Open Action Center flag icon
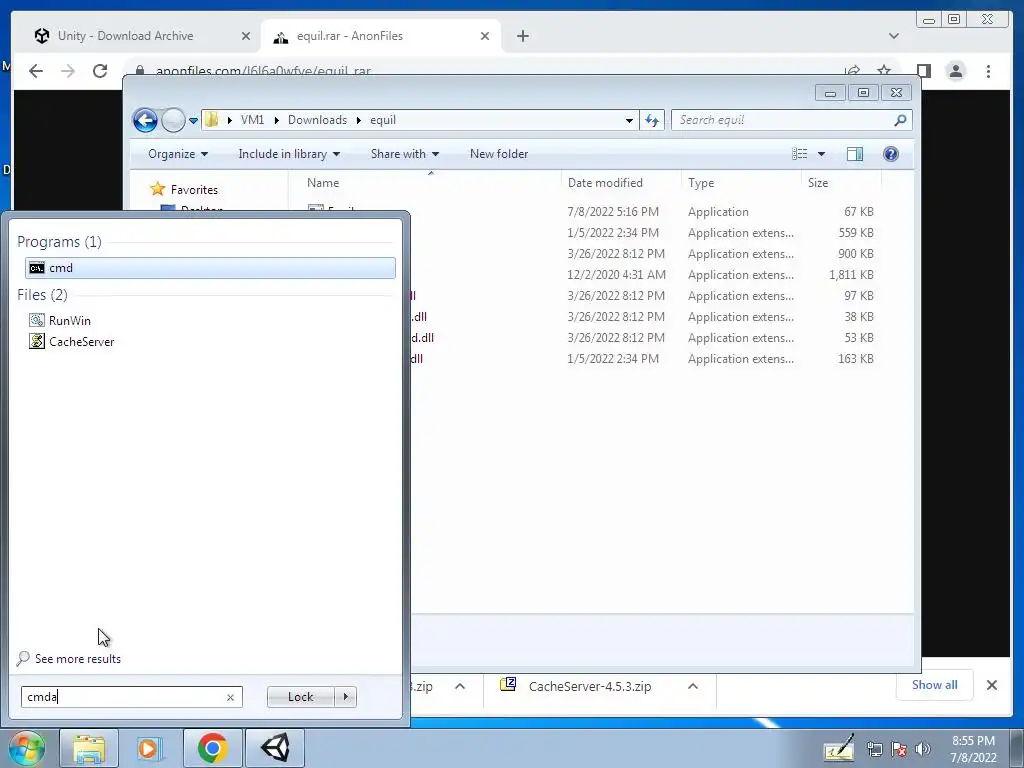The image size is (1024, 768). [899, 750]
